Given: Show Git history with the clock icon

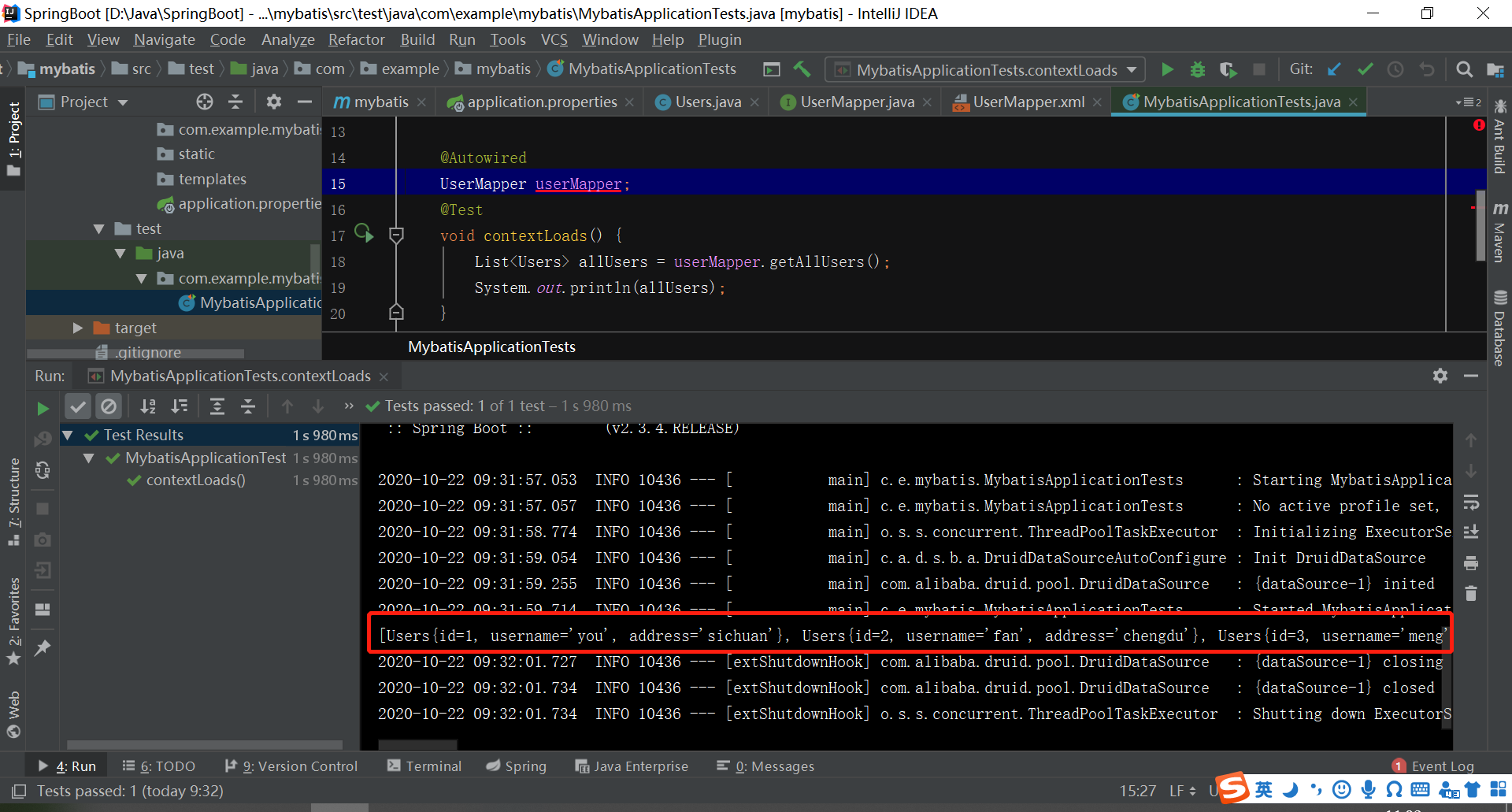Looking at the screenshot, I should [x=1395, y=69].
